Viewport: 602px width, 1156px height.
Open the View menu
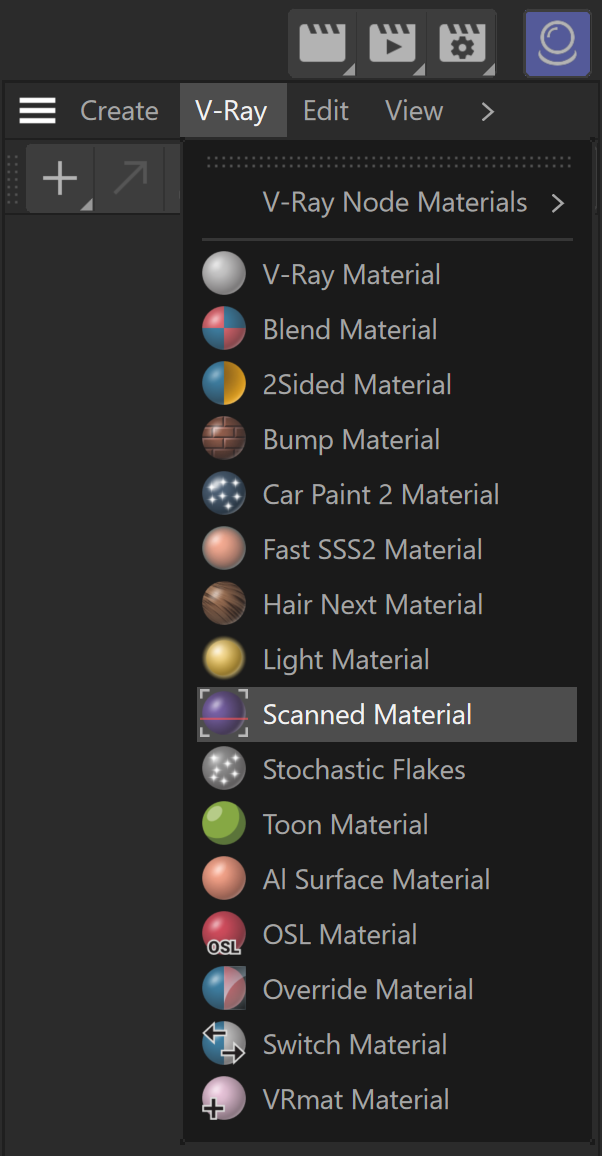pyautogui.click(x=414, y=111)
